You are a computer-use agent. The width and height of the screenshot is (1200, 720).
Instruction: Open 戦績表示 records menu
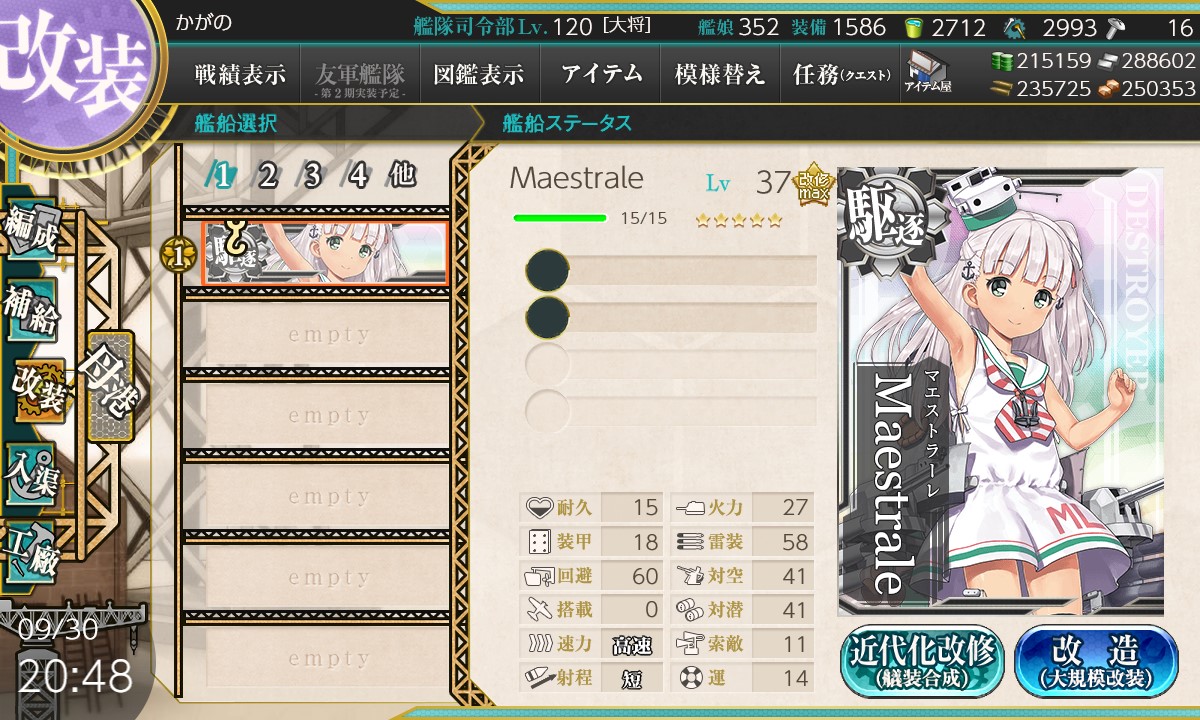(240, 74)
